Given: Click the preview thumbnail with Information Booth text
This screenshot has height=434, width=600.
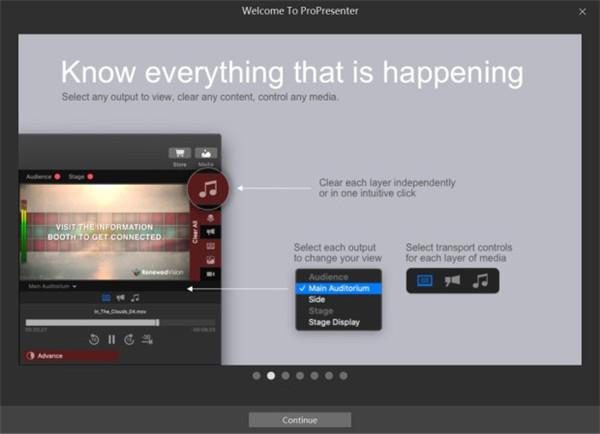Looking at the screenshot, I should 104,232.
